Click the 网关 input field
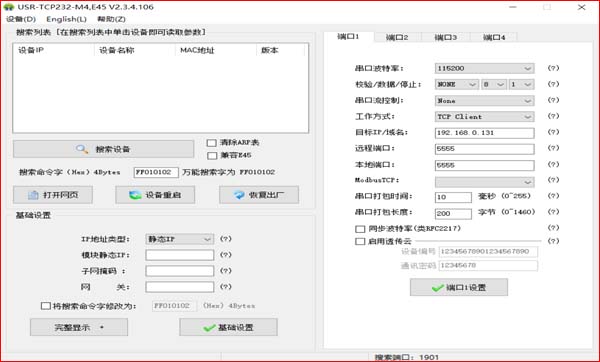 [x=179, y=287]
